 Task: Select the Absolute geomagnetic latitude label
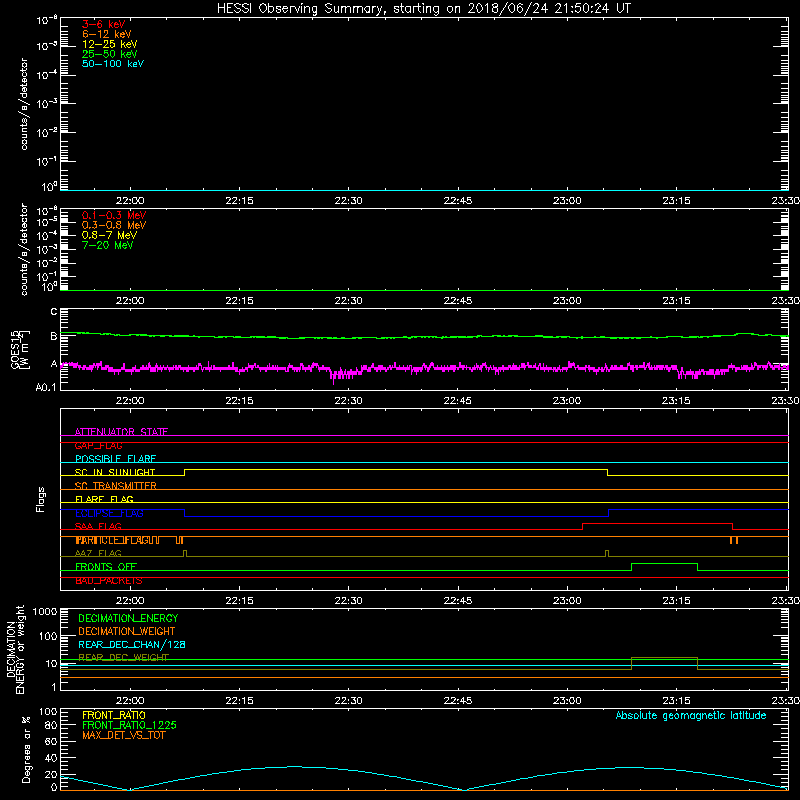[691, 715]
